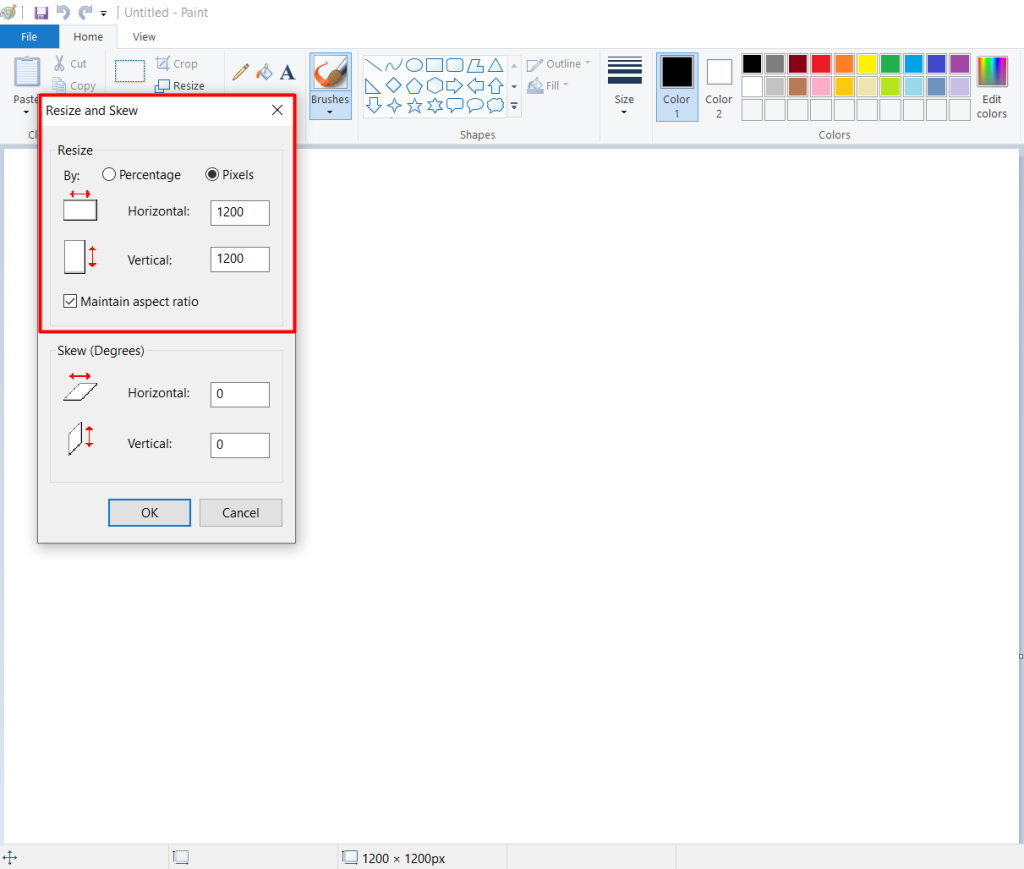
Task: Pick the Brushes tool icon
Action: 330,72
